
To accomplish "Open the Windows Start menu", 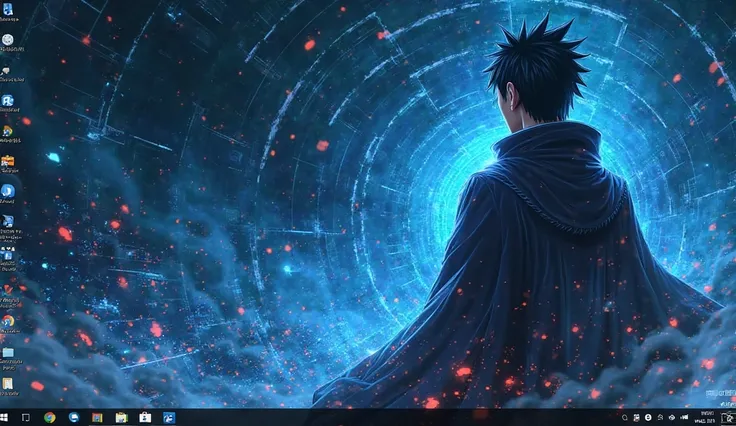I will 4,417.
